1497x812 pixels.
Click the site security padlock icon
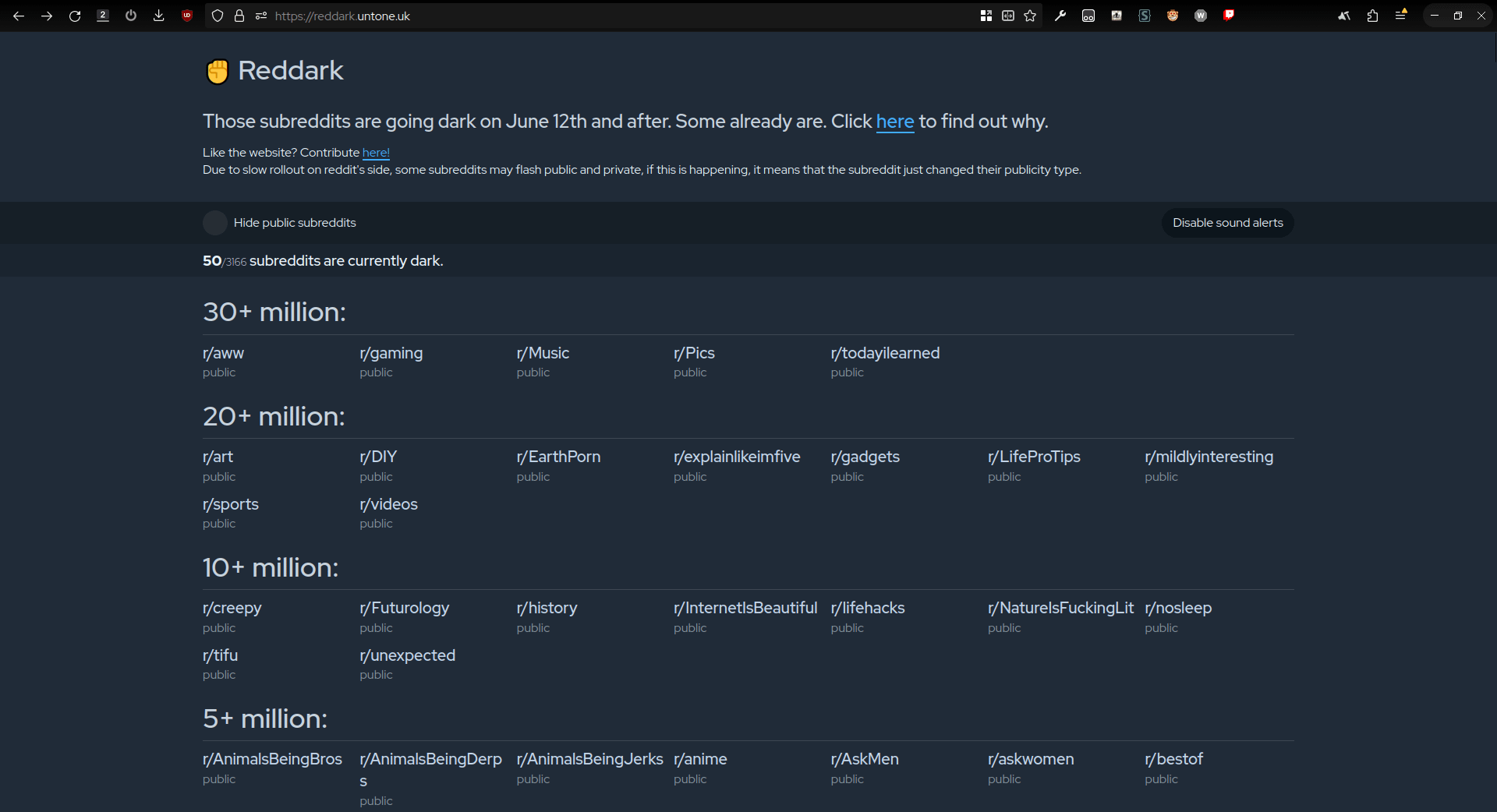(239, 16)
